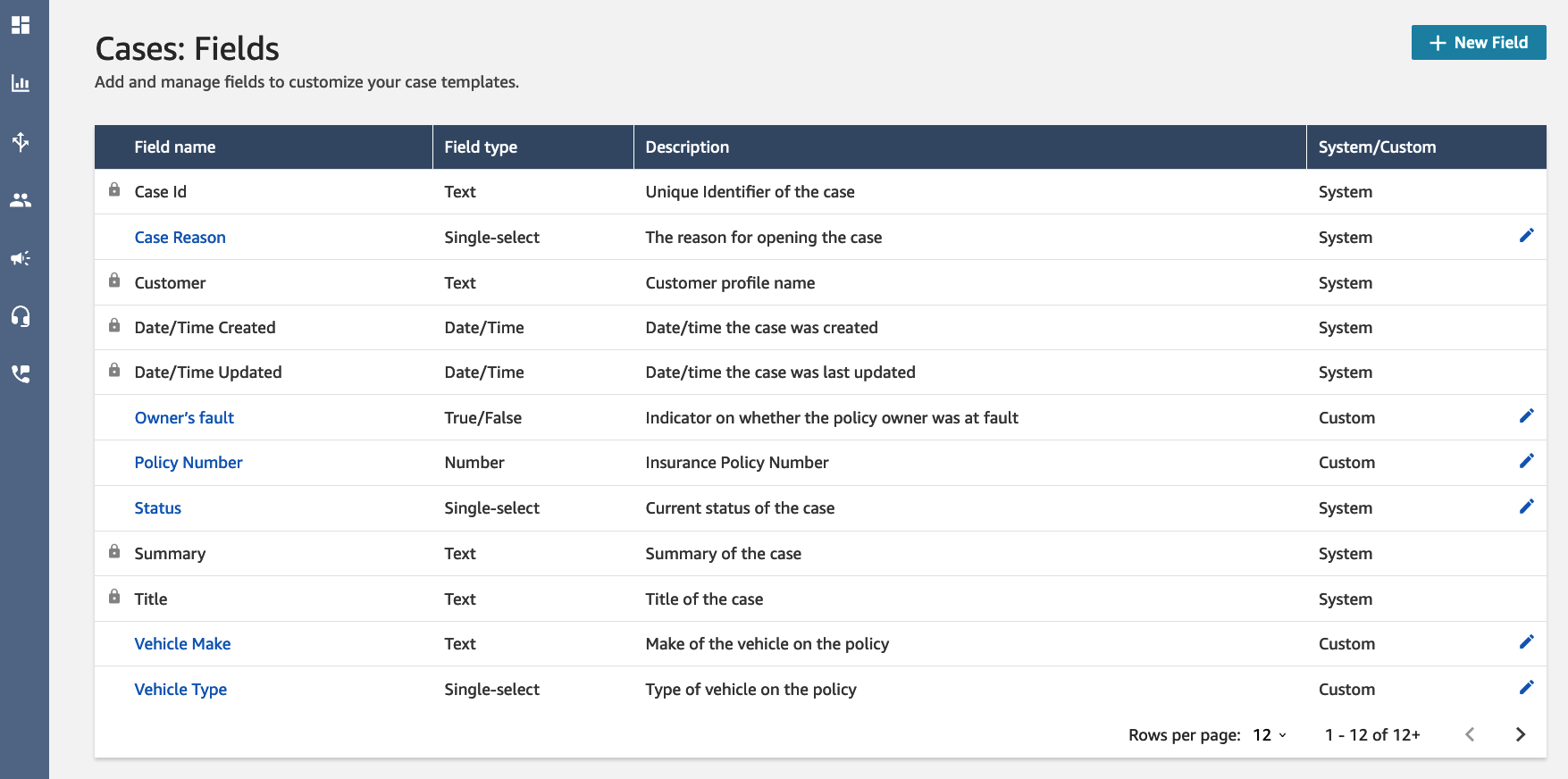Open the users sidebar icon
The height and width of the screenshot is (779, 1568).
pos(21,200)
